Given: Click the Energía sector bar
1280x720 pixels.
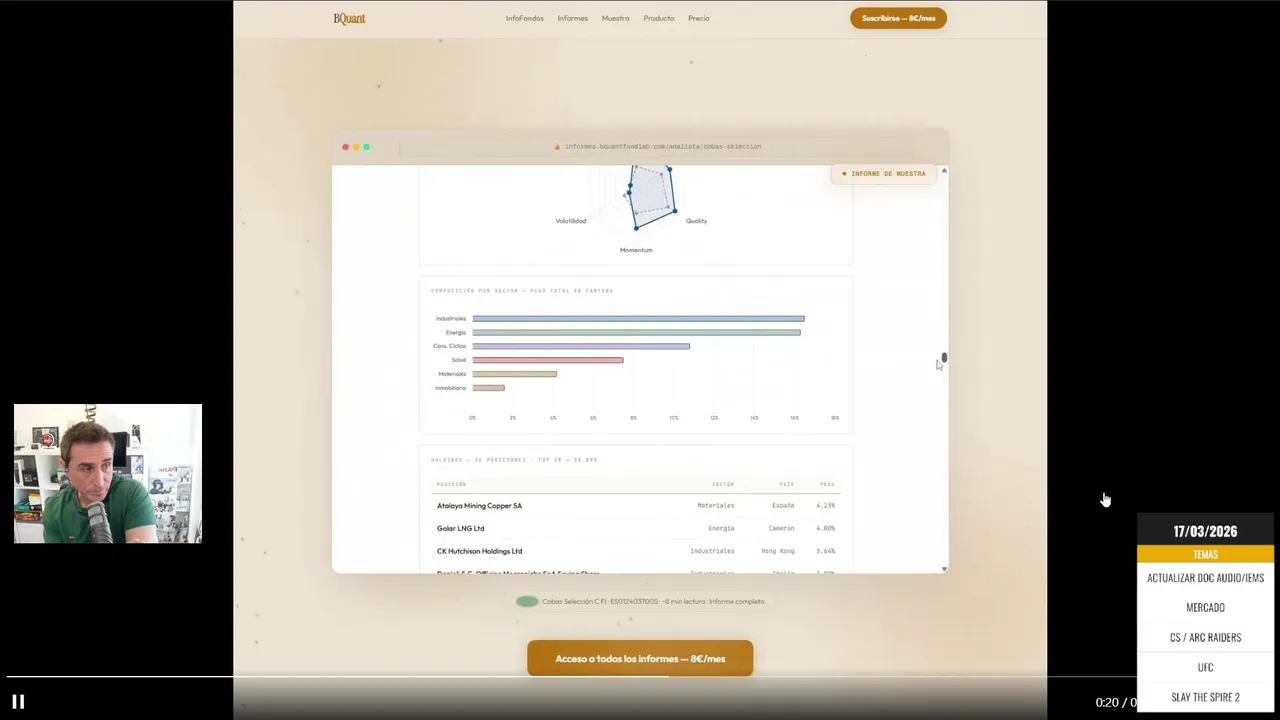Looking at the screenshot, I should [636, 332].
